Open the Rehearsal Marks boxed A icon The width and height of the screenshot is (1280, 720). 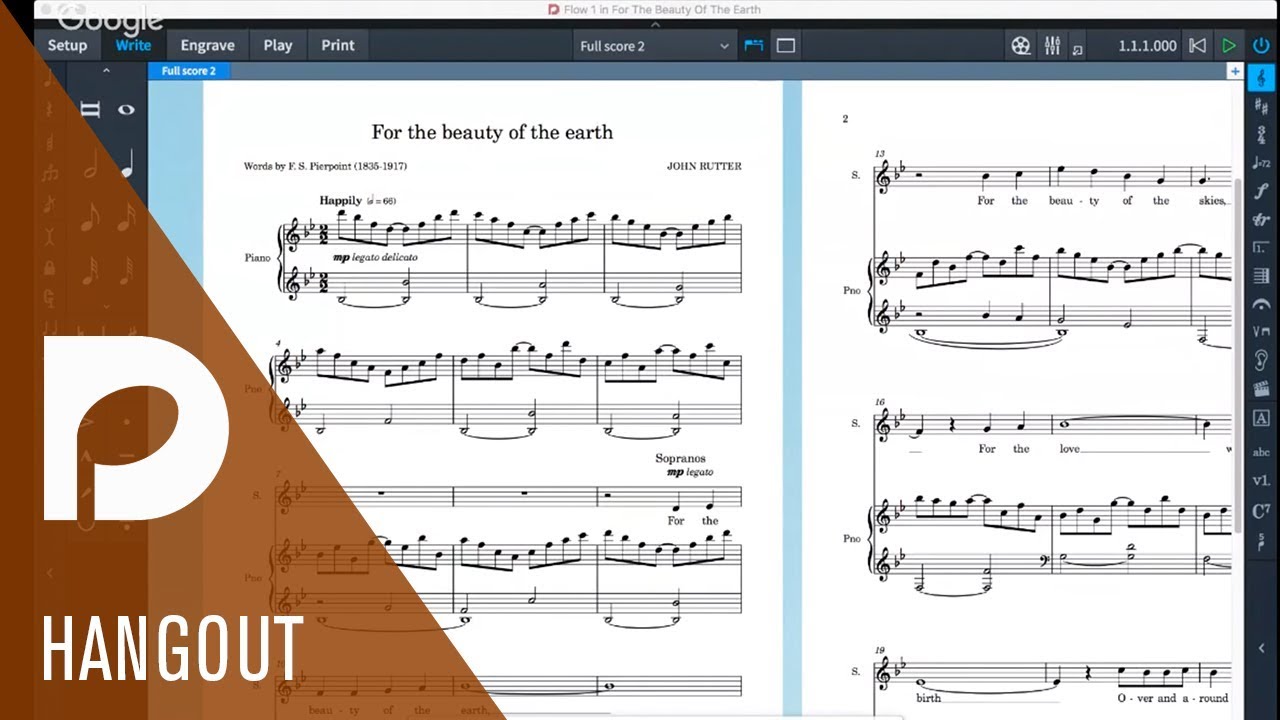pyautogui.click(x=1261, y=418)
